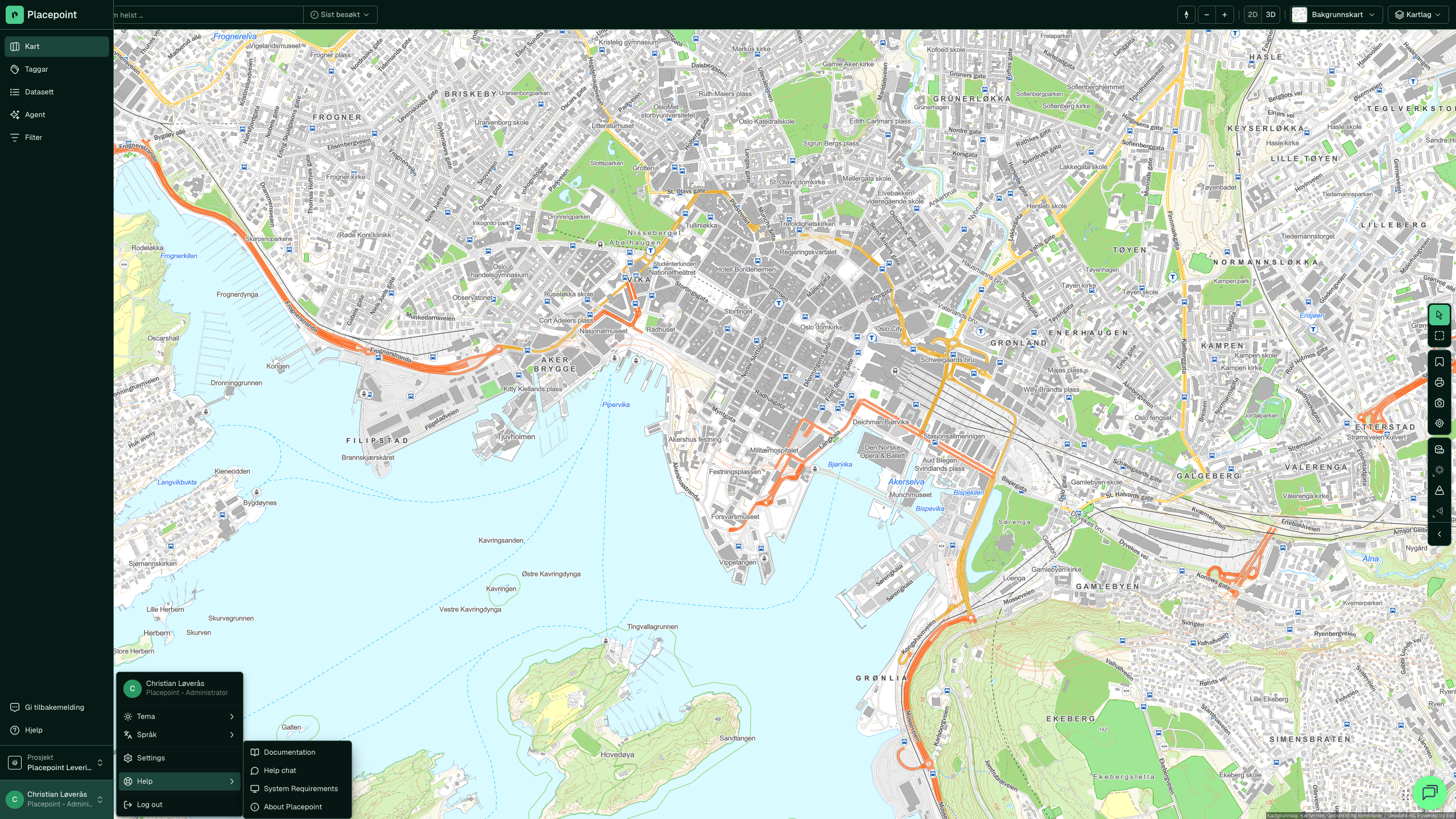Click the search input field in top bar
1456x819 pixels.
208,15
